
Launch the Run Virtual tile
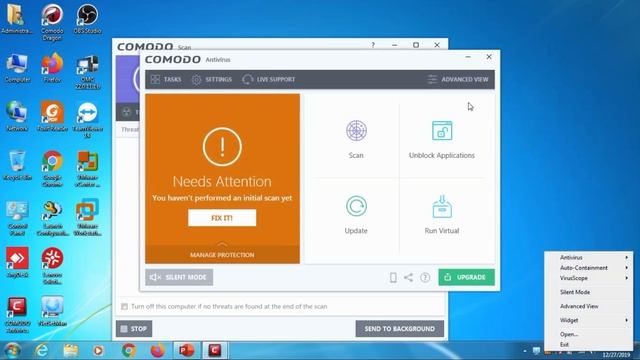(x=442, y=214)
